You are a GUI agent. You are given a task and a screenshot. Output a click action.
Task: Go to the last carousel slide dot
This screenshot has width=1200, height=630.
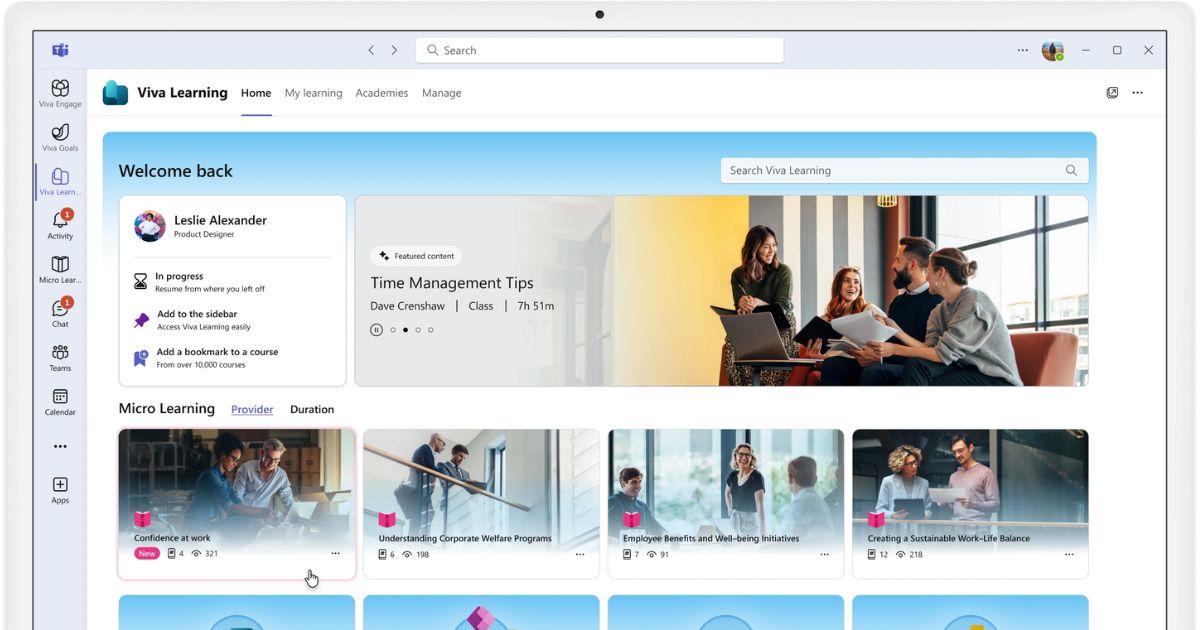pos(431,330)
